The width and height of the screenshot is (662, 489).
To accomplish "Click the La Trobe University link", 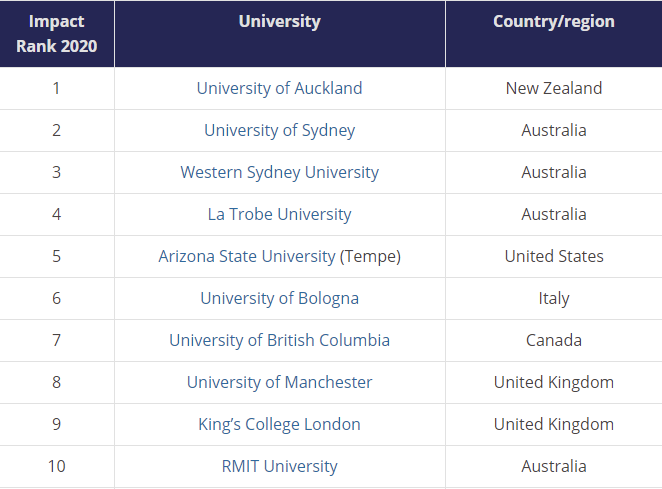I will tap(279, 214).
